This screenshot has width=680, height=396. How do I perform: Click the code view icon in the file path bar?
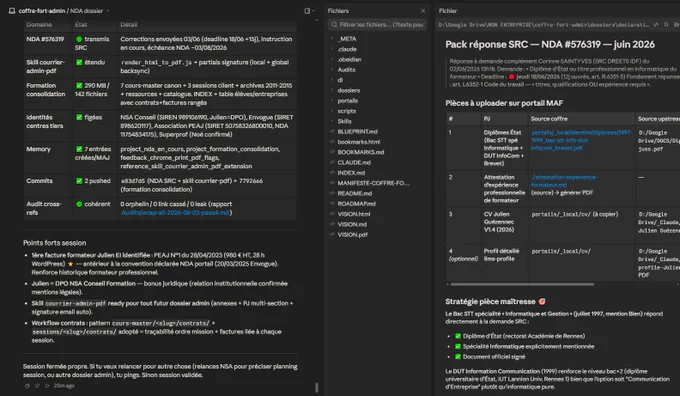[656, 25]
